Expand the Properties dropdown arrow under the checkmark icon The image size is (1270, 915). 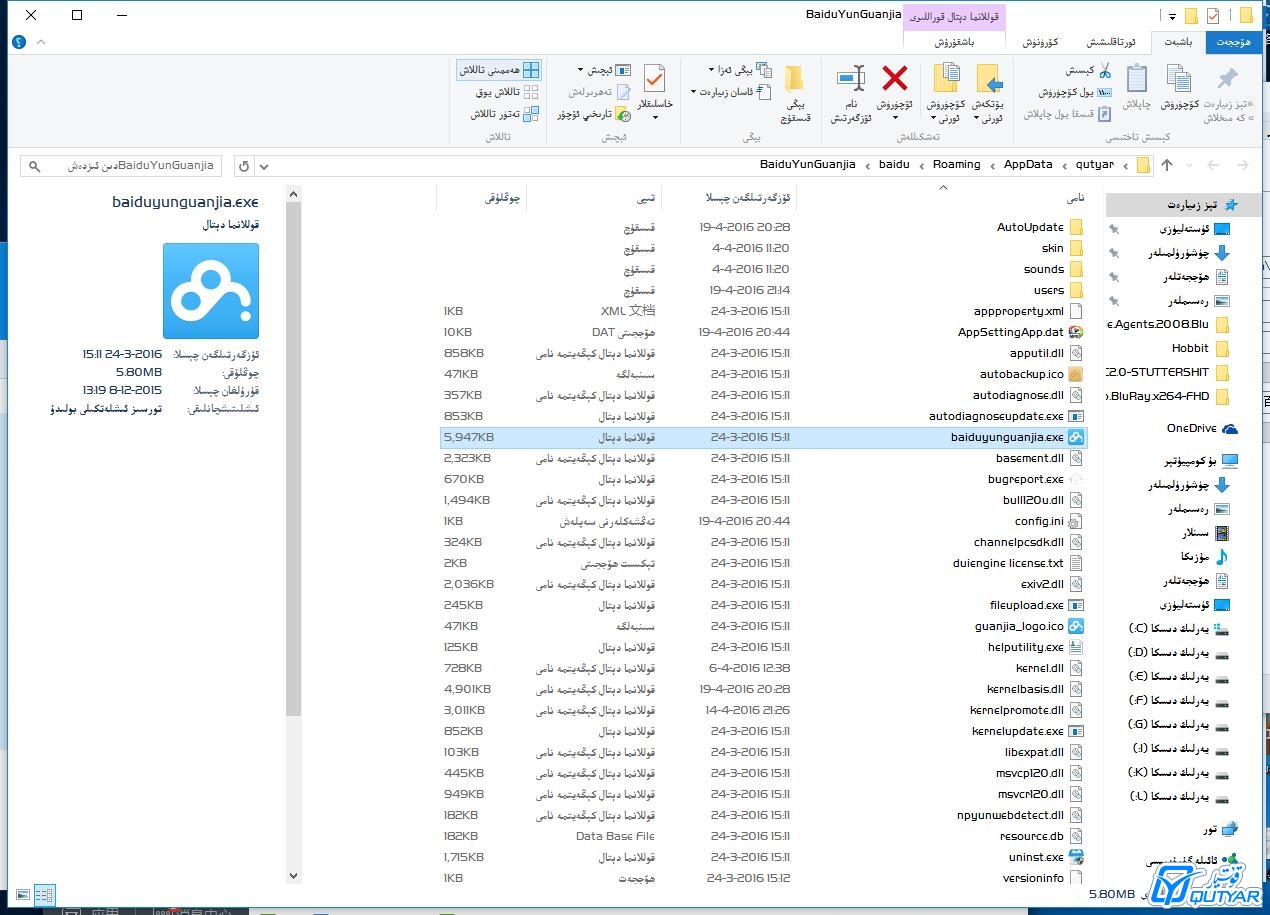pos(655,118)
